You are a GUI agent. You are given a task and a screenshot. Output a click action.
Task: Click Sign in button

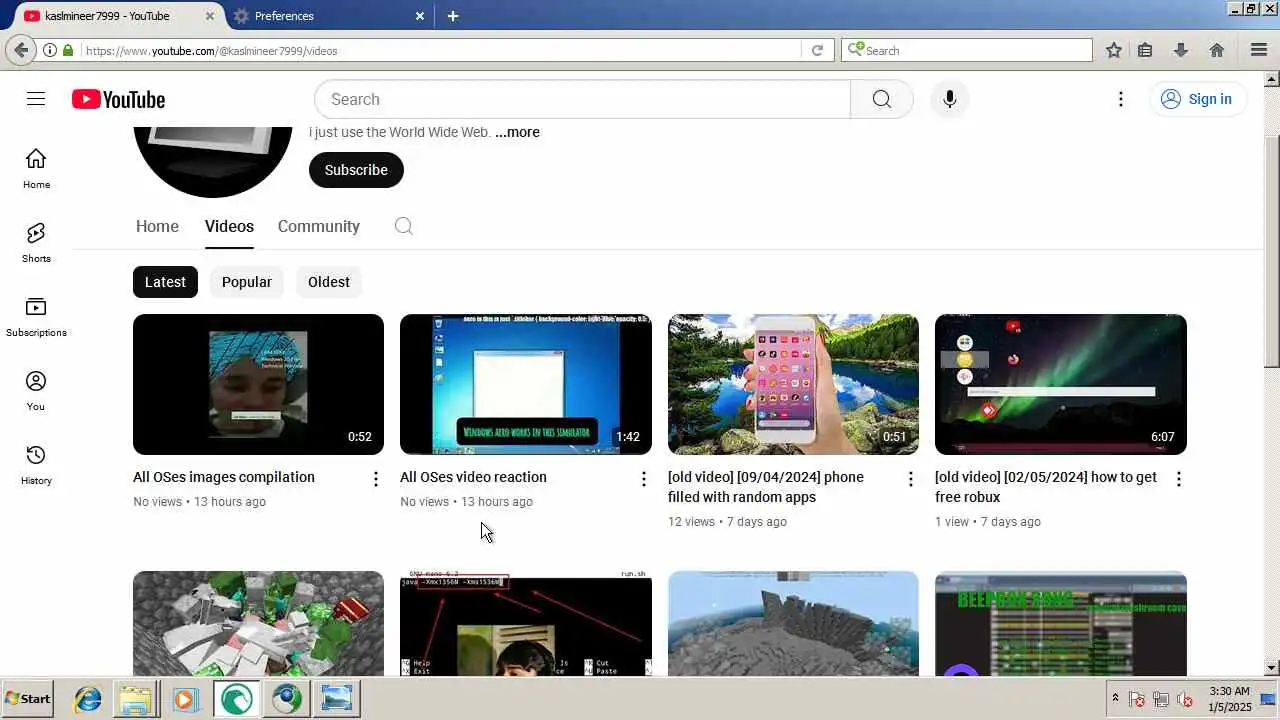click(x=1197, y=99)
